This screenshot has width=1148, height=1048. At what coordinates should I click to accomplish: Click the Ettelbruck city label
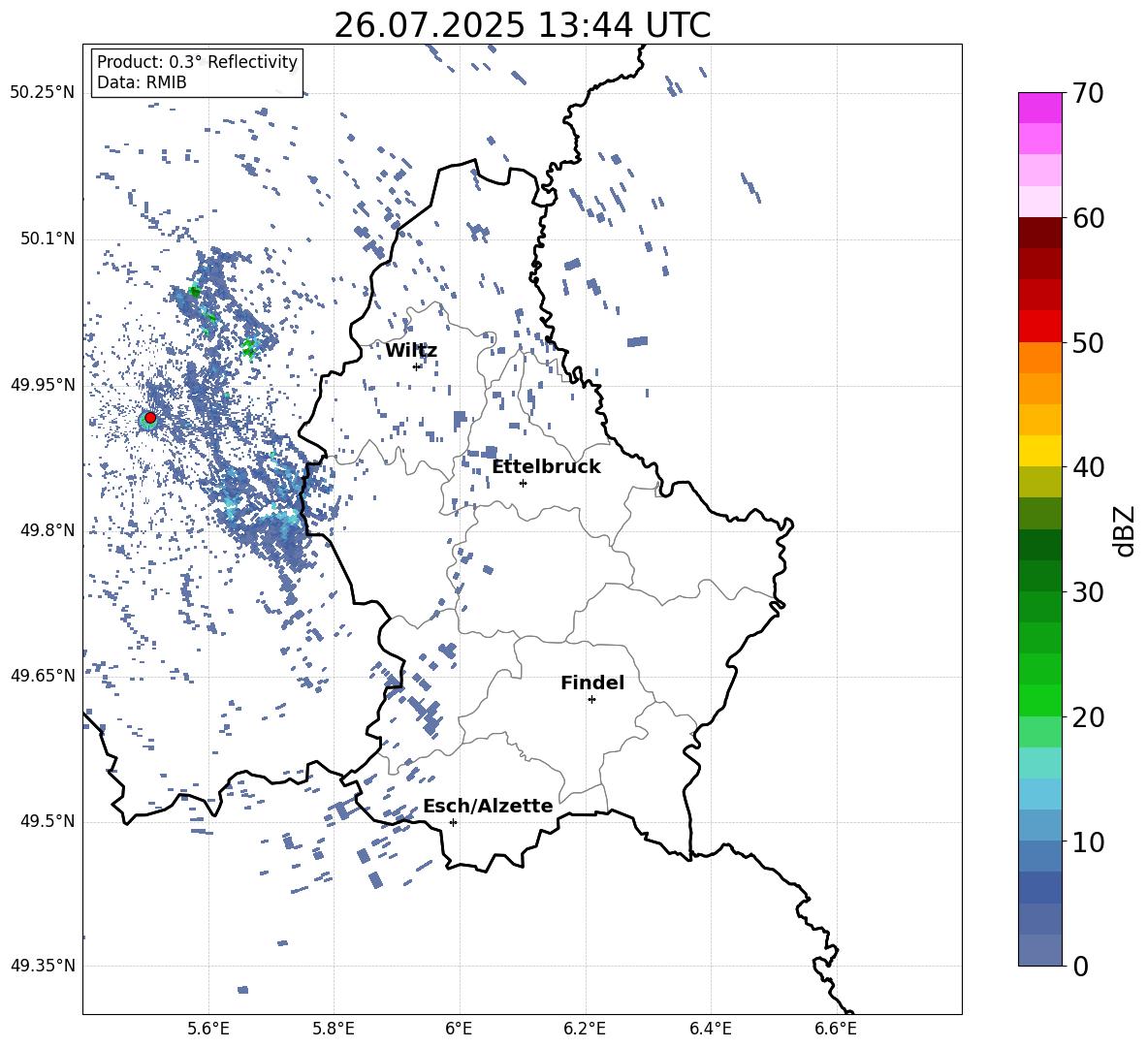546,467
